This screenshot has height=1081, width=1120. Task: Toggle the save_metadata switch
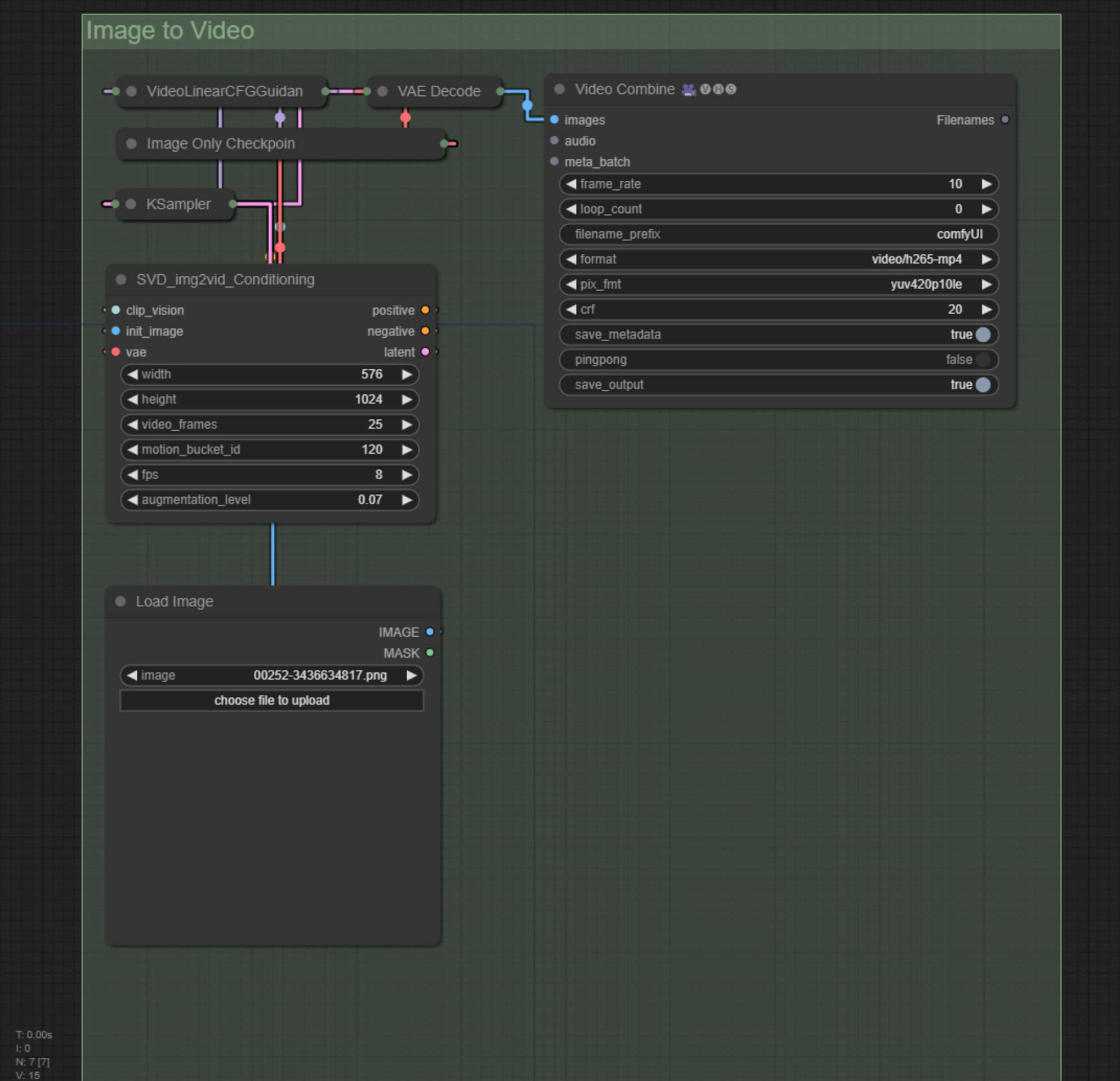coord(983,335)
